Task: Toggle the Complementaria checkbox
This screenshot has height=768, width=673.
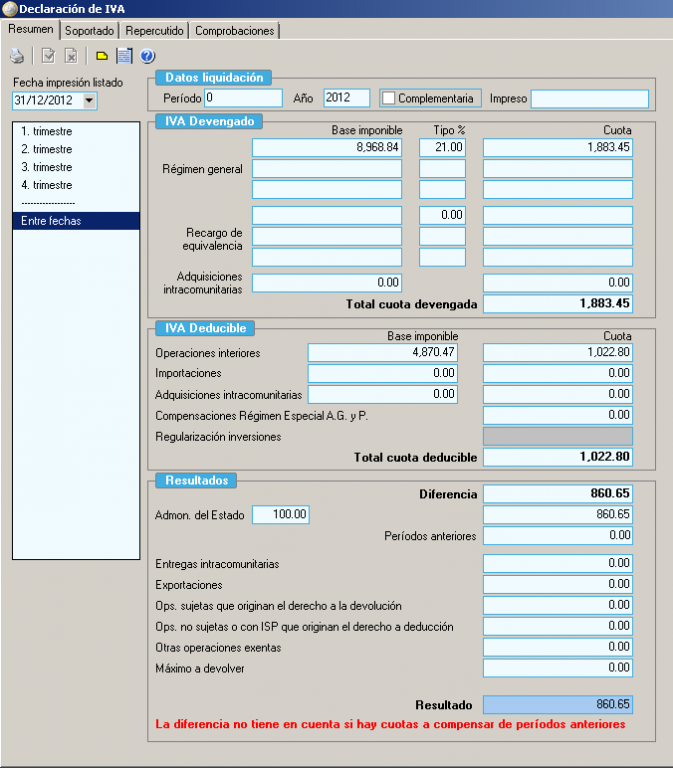Action: [x=388, y=98]
